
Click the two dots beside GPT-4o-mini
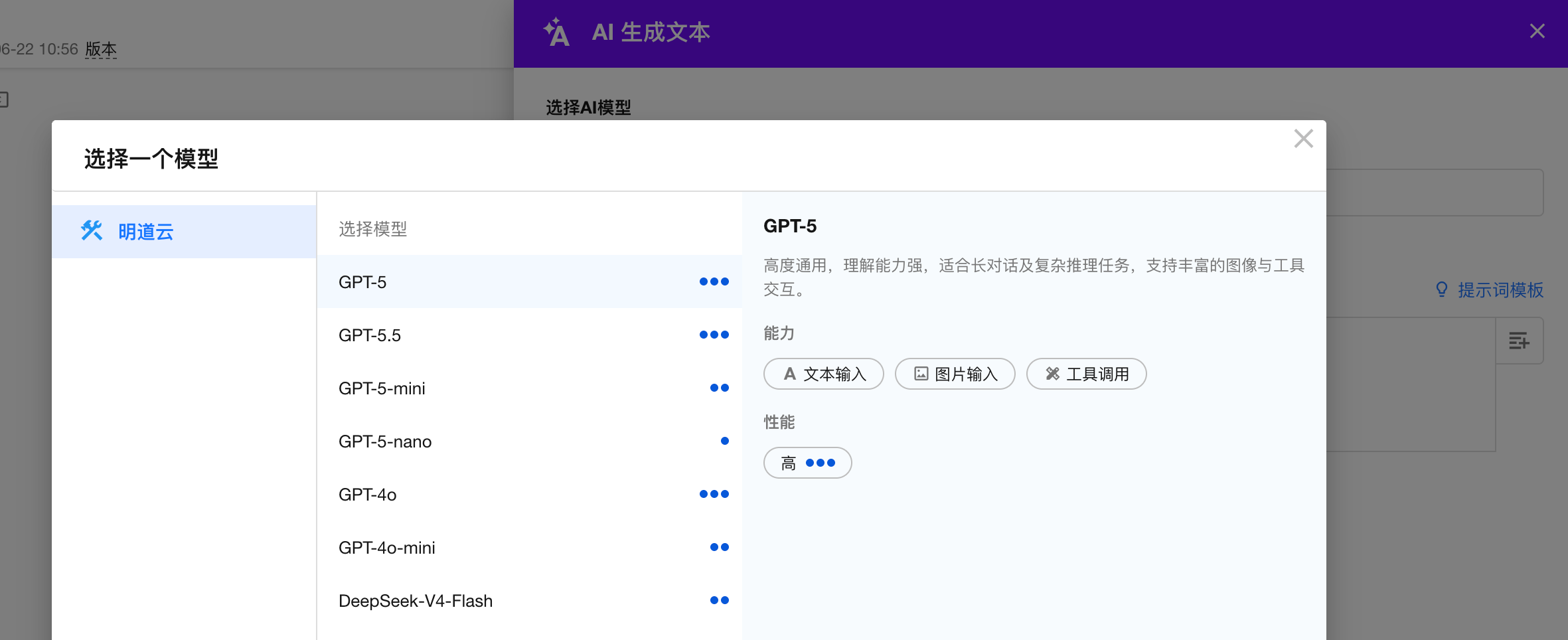click(720, 547)
